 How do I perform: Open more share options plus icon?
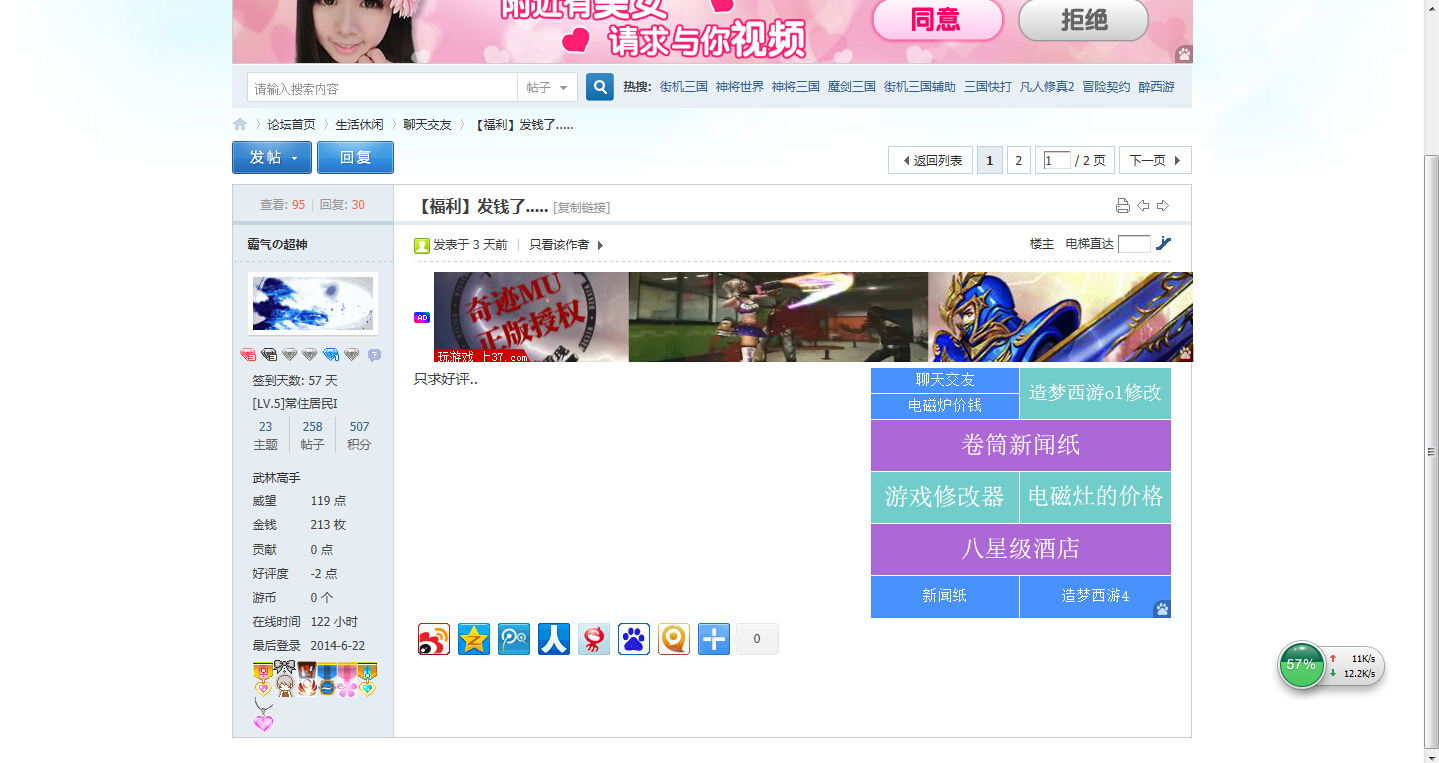714,639
